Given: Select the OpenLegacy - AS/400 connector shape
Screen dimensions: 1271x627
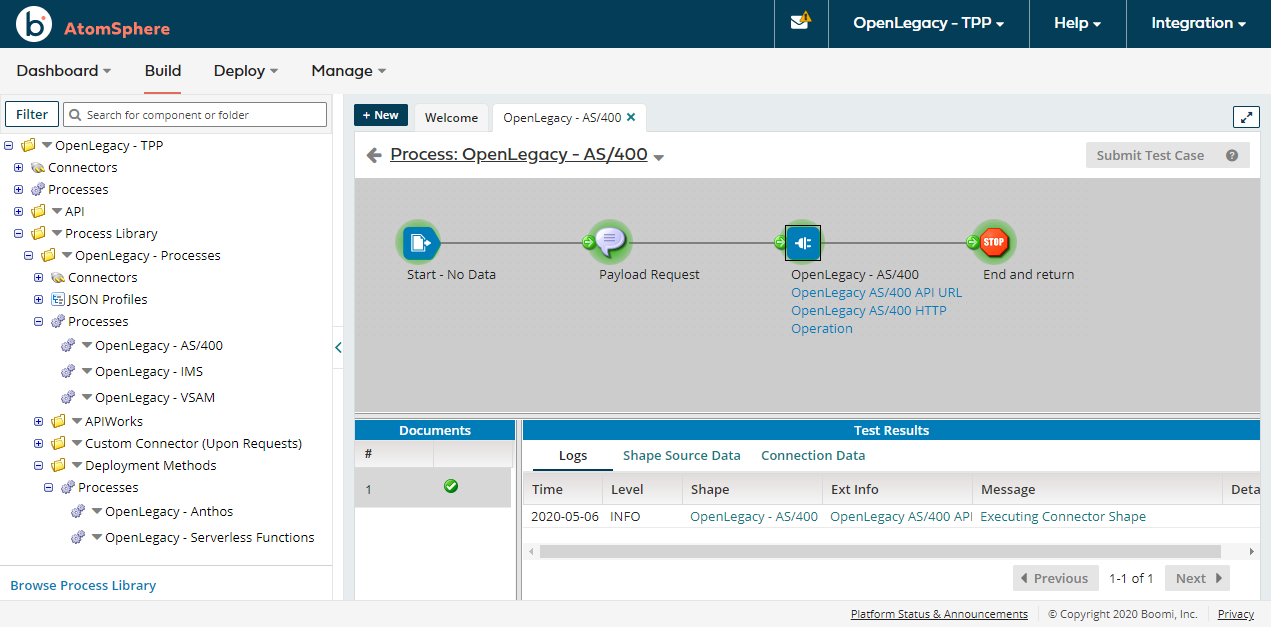Looking at the screenshot, I should coord(802,241).
